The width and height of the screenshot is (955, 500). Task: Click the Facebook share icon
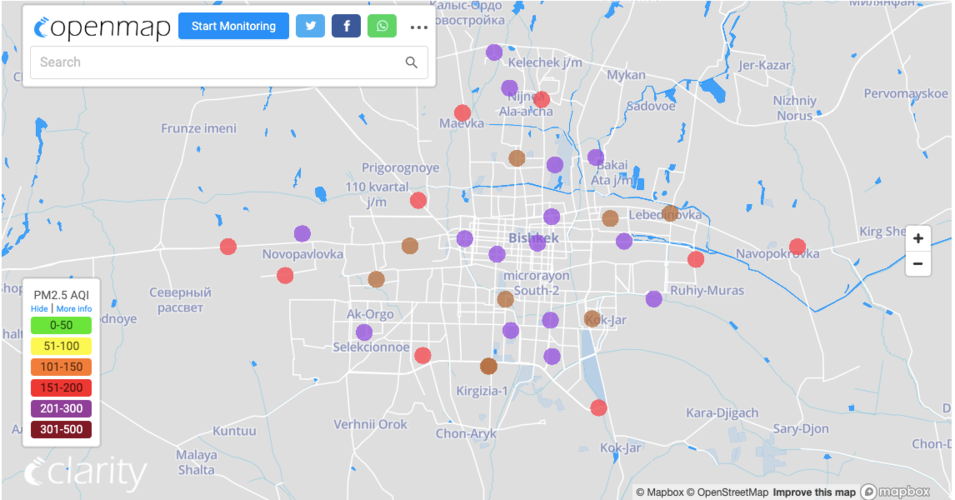[x=346, y=26]
